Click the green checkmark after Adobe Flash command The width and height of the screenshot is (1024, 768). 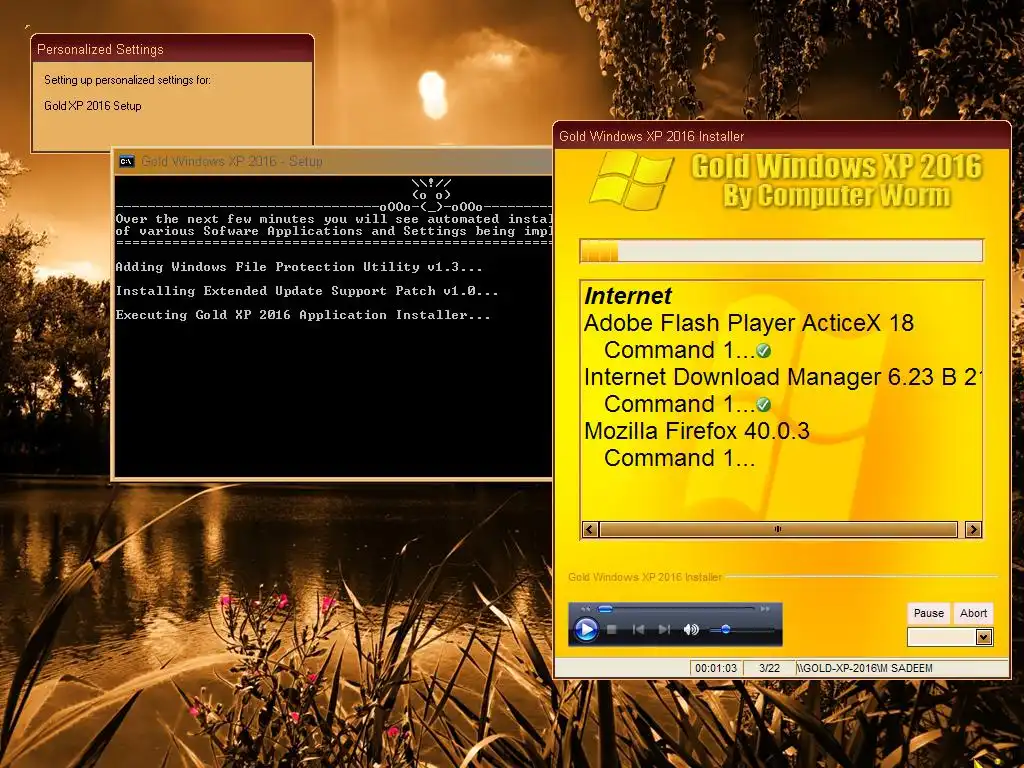pos(763,351)
